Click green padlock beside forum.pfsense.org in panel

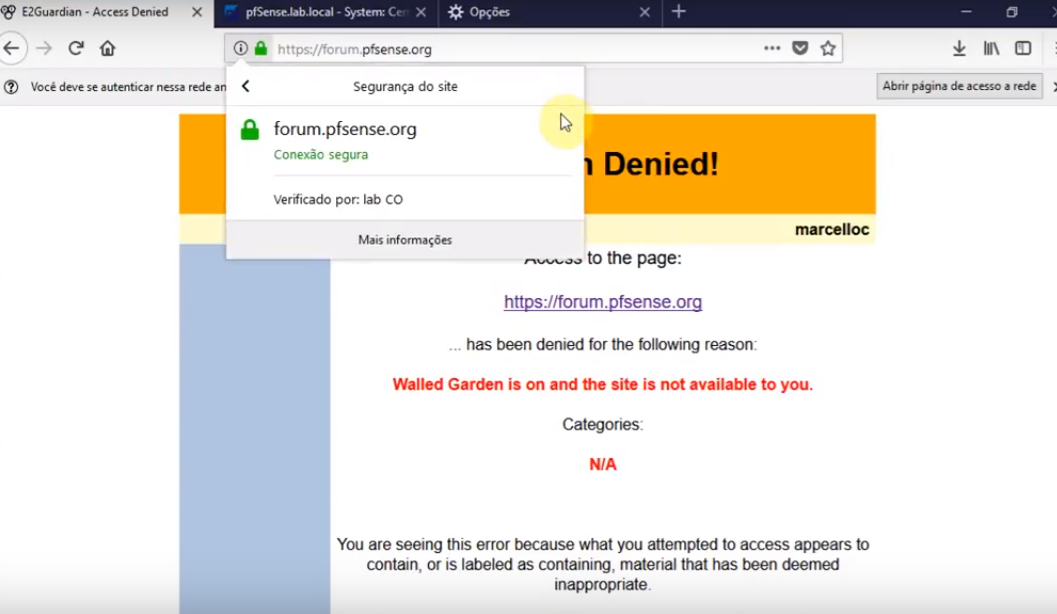250,129
